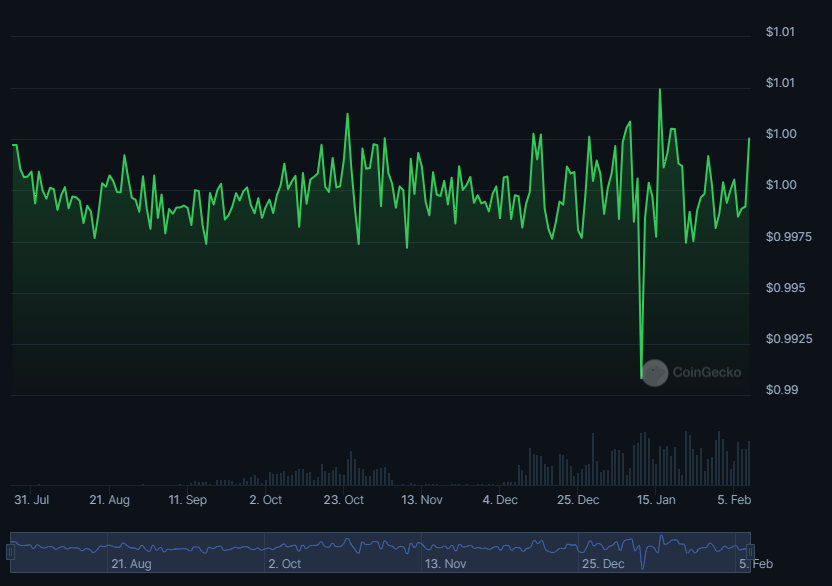832x586 pixels.
Task: Click the right handle of the range navigator
Action: (749, 551)
